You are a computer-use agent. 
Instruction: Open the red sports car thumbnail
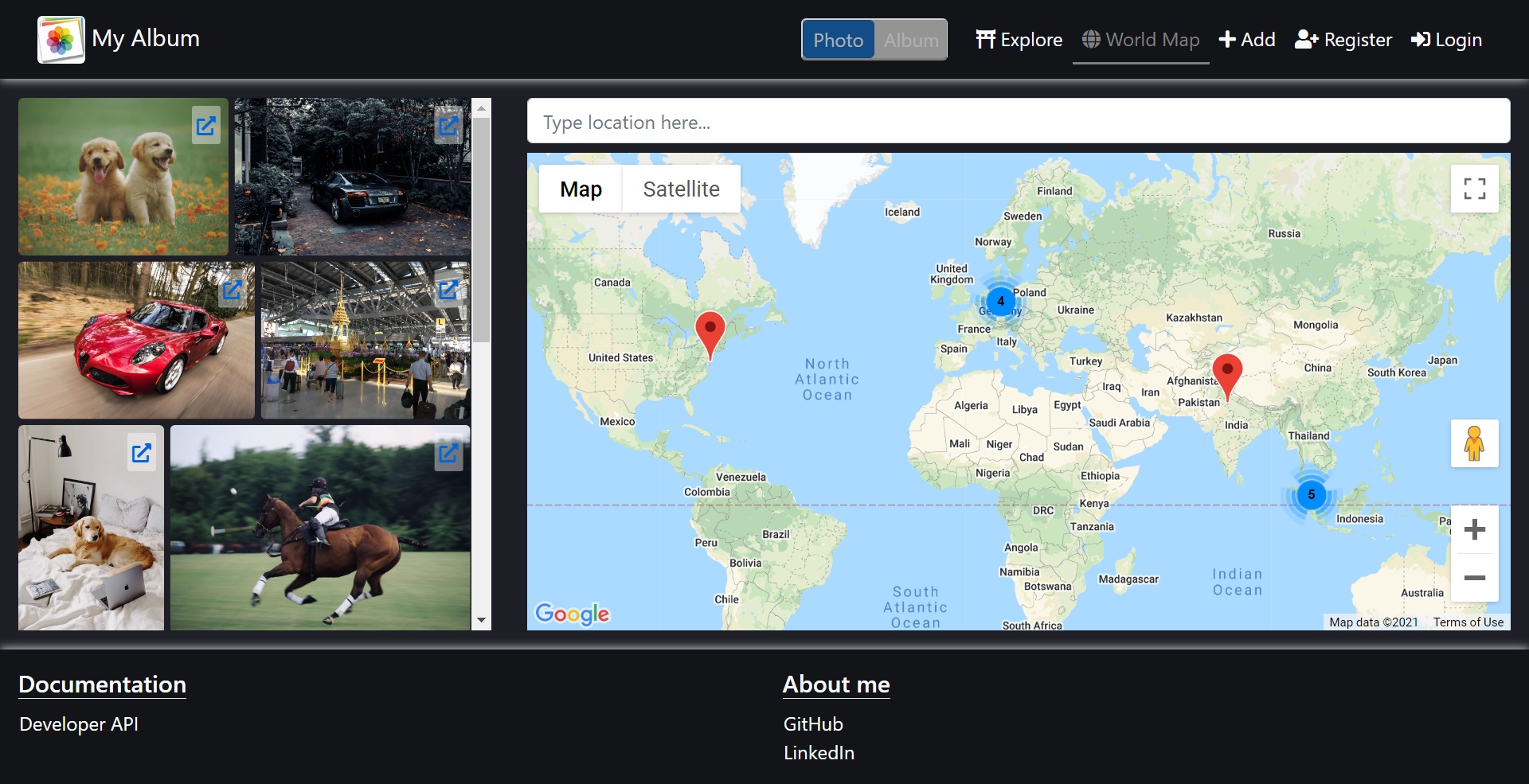pos(136,340)
